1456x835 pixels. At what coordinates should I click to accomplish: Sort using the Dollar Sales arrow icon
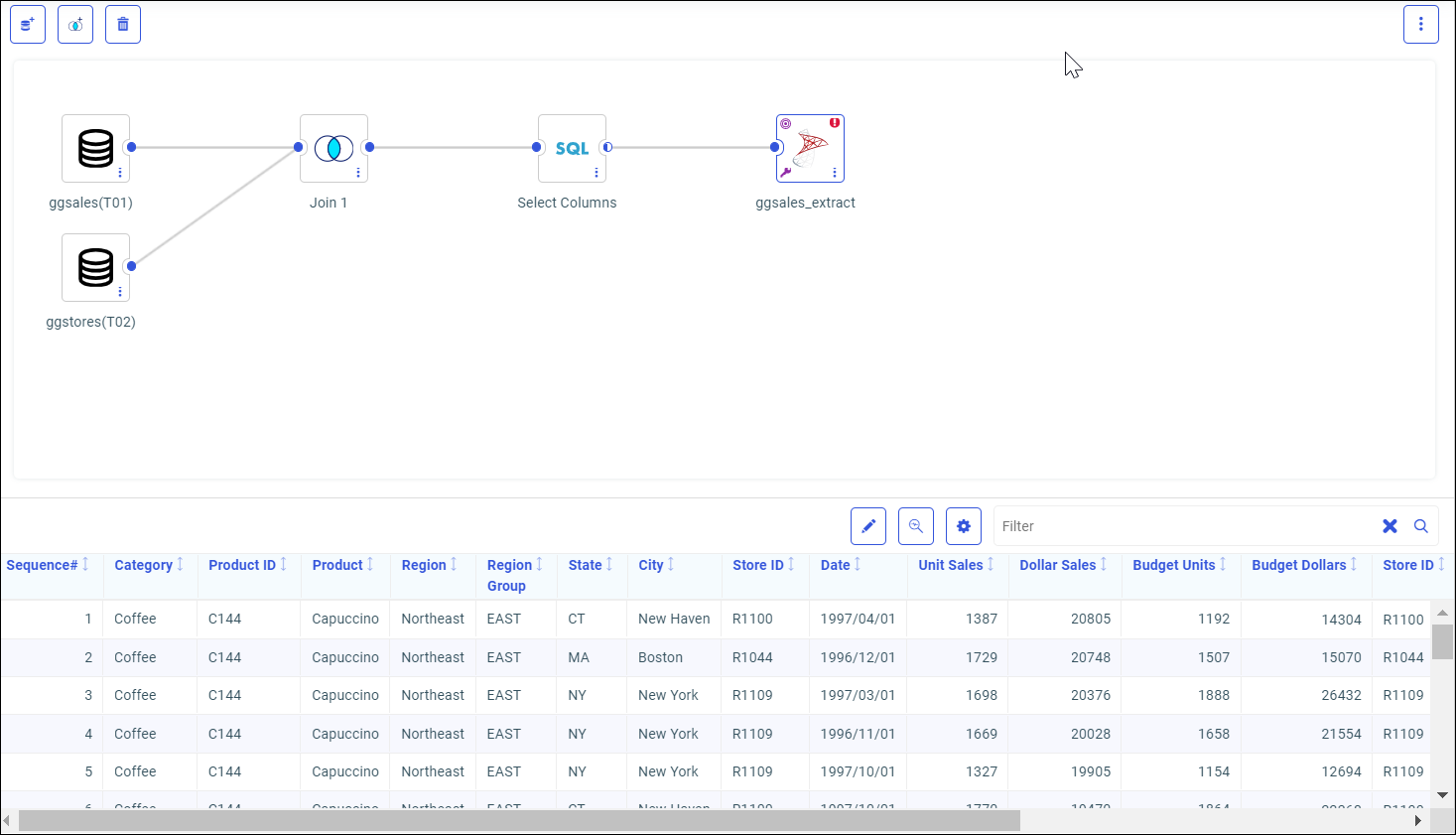tap(1104, 564)
